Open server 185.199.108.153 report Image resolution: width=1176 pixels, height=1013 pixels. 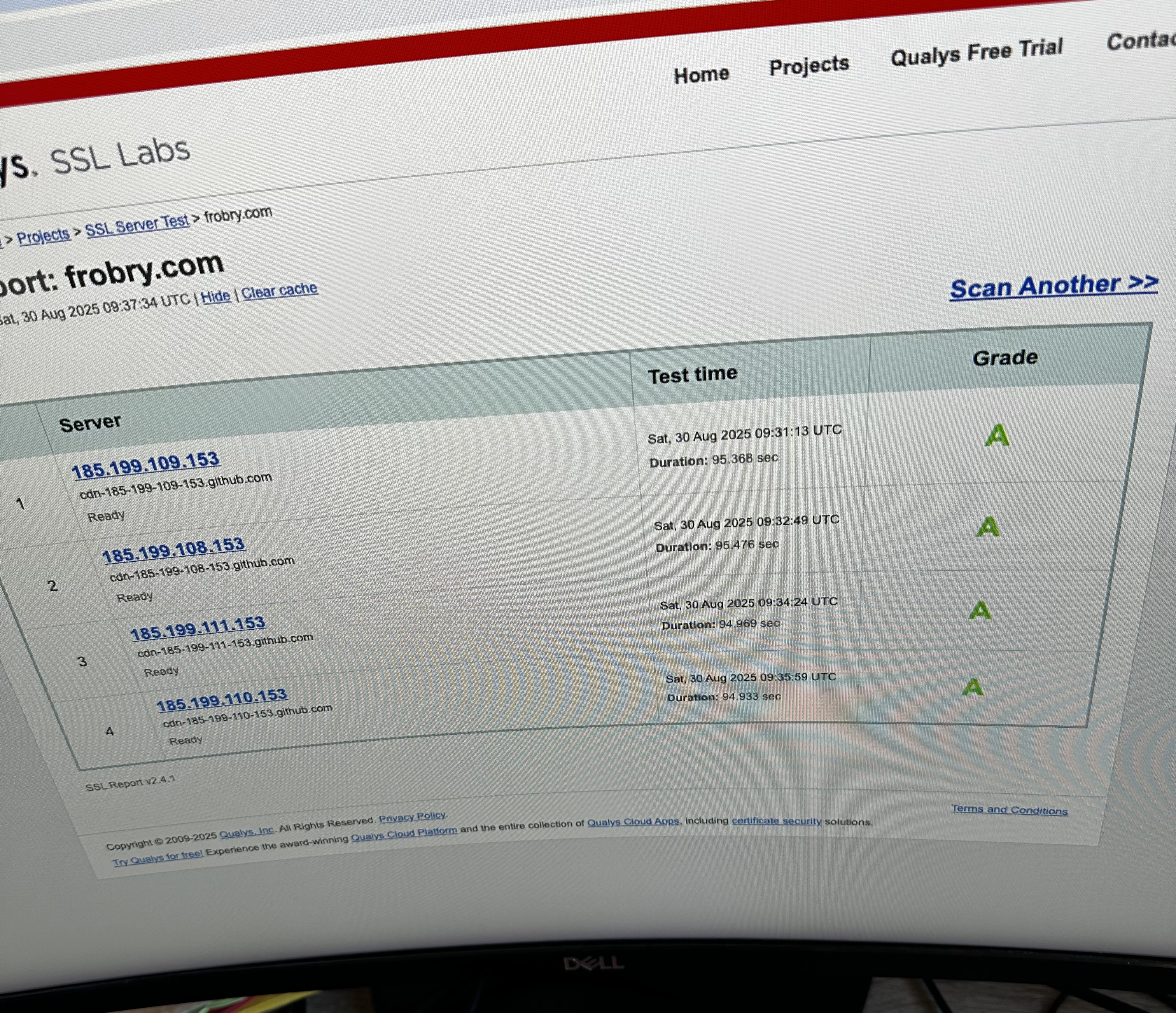point(173,550)
